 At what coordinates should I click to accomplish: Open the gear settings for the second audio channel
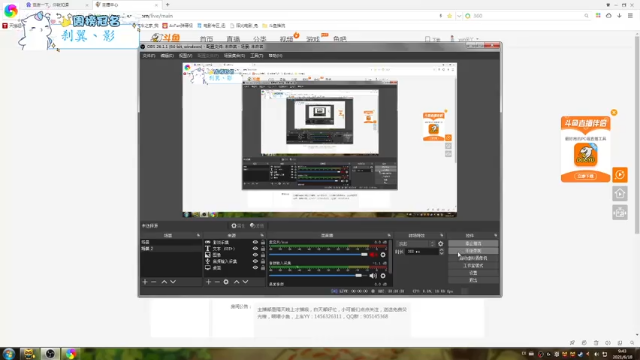coord(383,276)
